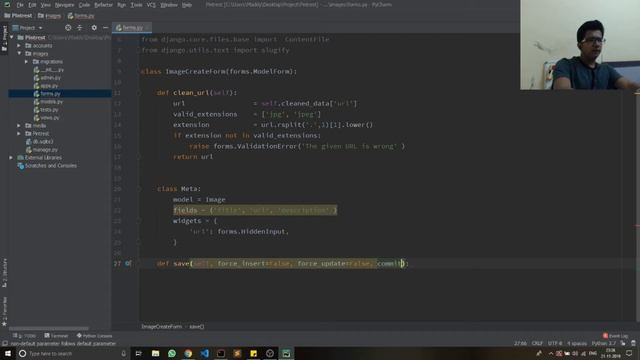Image resolution: width=640 pixels, height=360 pixels.
Task: Expand the inner Pinterest folder
Action: [19, 133]
